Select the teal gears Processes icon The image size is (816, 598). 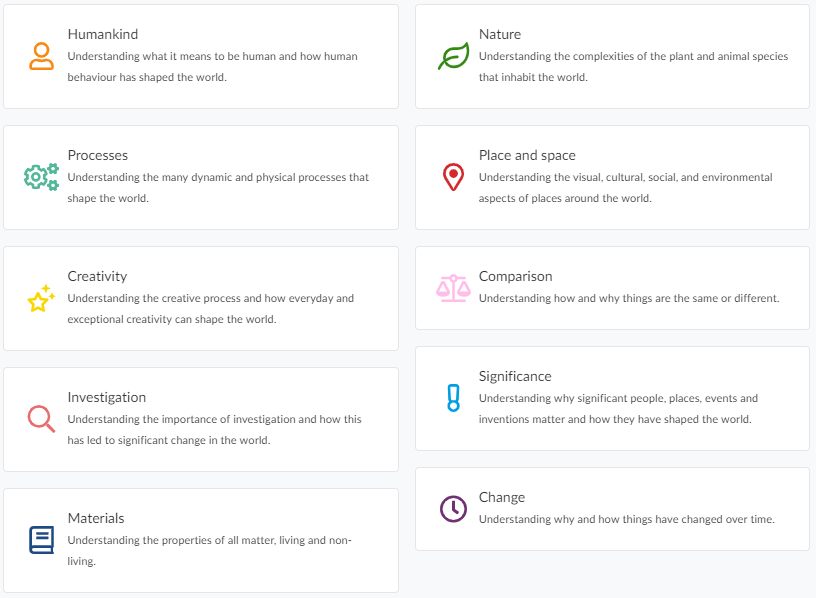pyautogui.click(x=41, y=177)
